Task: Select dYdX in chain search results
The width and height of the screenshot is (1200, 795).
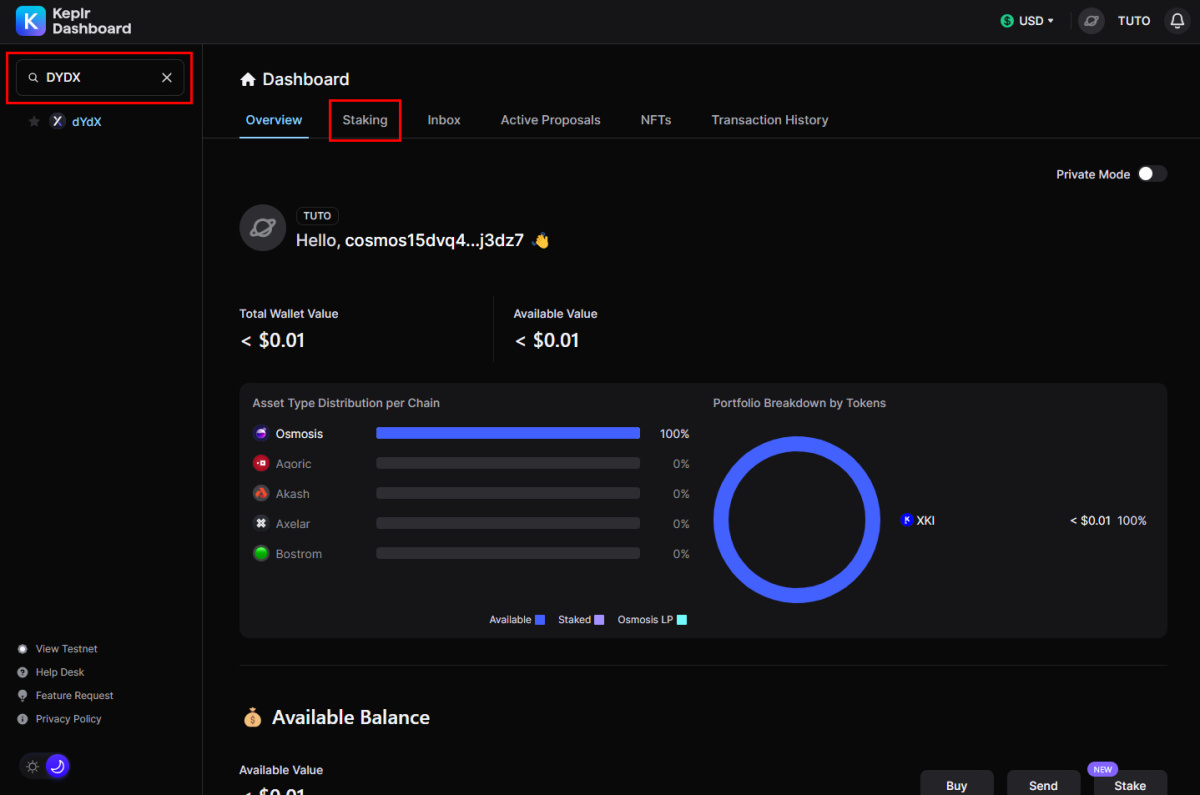Action: 86,121
